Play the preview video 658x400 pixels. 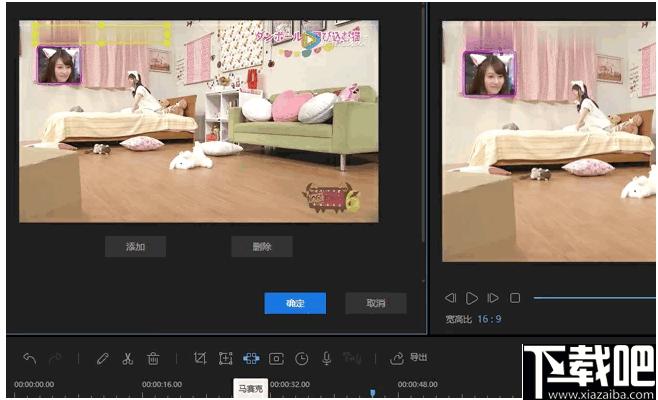(x=472, y=298)
